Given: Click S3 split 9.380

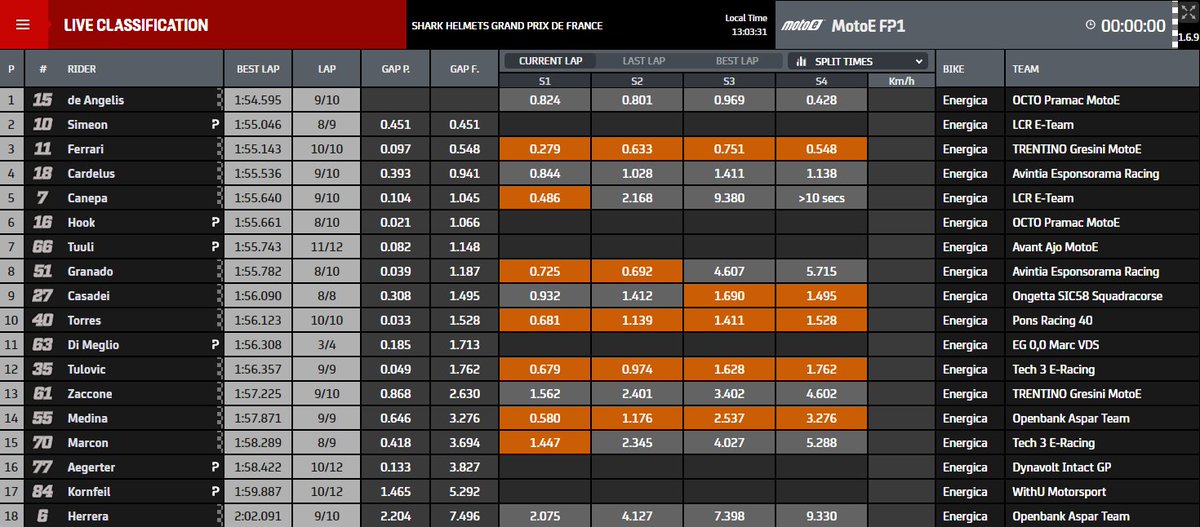Looking at the screenshot, I should [x=729, y=198].
